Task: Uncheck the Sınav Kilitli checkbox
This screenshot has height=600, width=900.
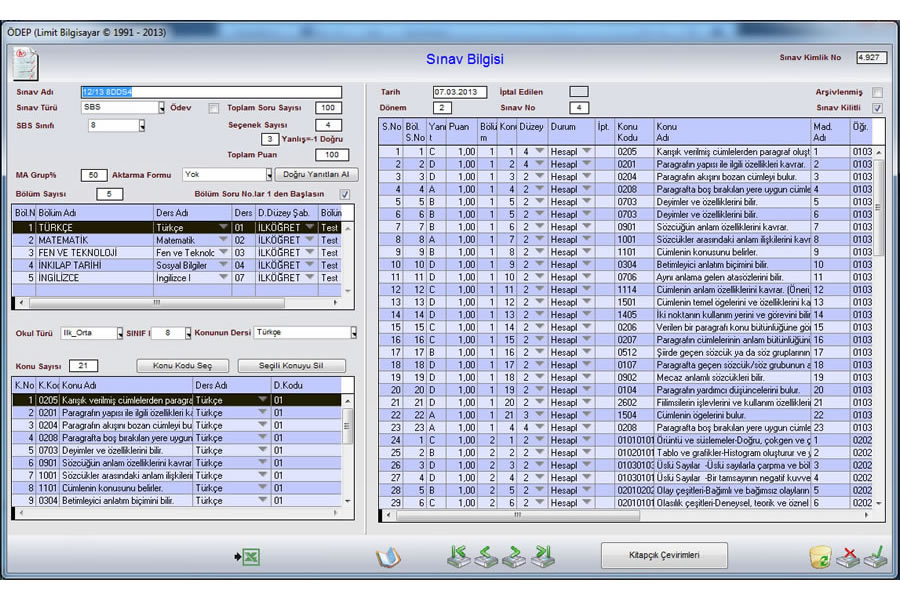Action: pos(877,108)
